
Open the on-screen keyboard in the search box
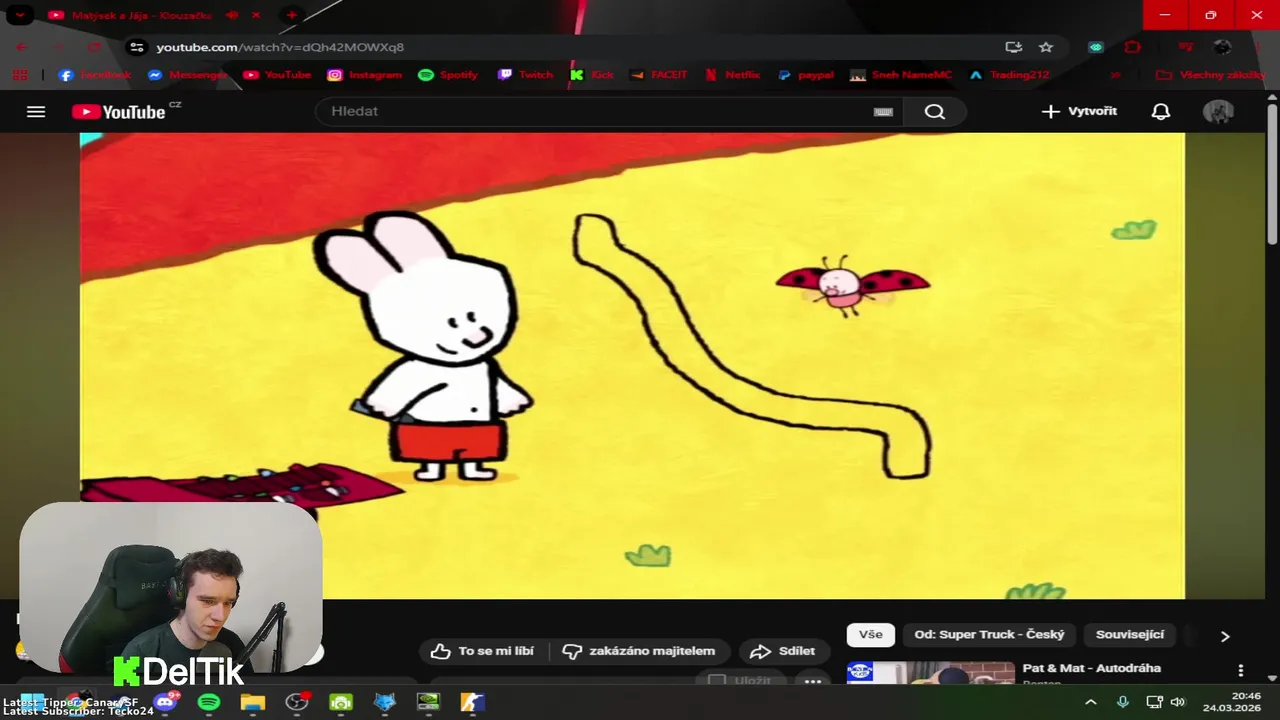point(883,112)
